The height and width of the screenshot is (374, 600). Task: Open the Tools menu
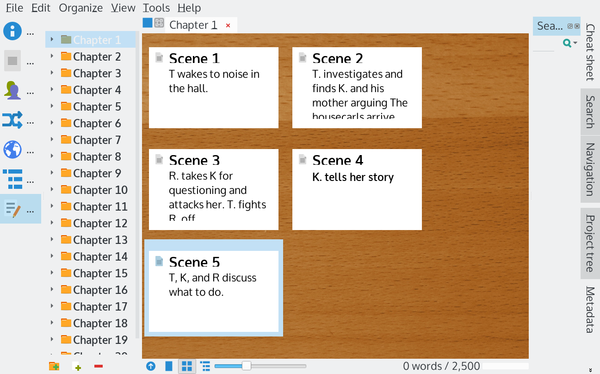[x=156, y=8]
